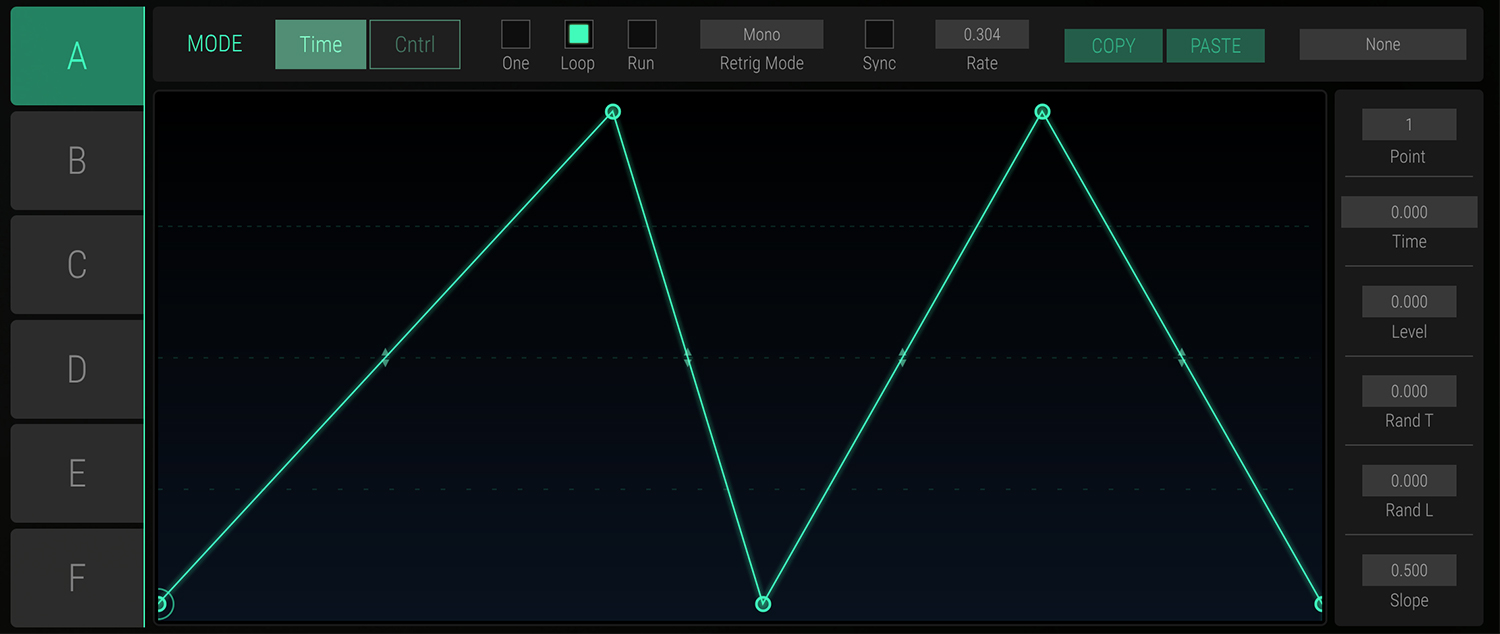1500x634 pixels.
Task: Switch to envelope tab B
Action: point(77,160)
